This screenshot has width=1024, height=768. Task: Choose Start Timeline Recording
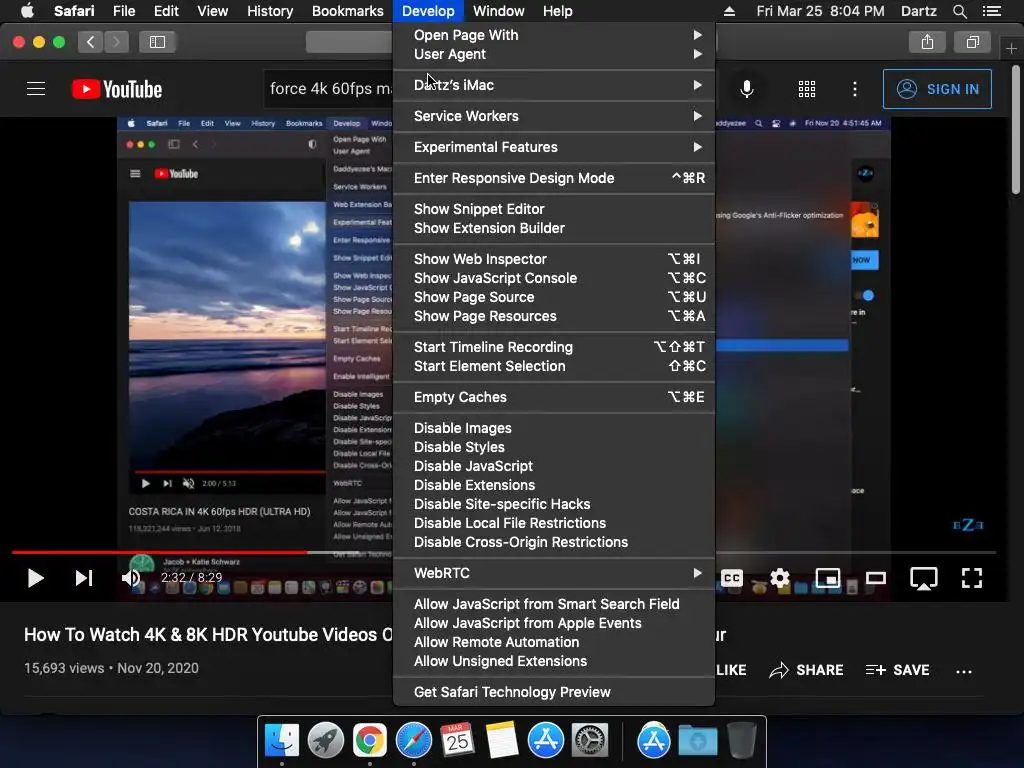point(554,347)
